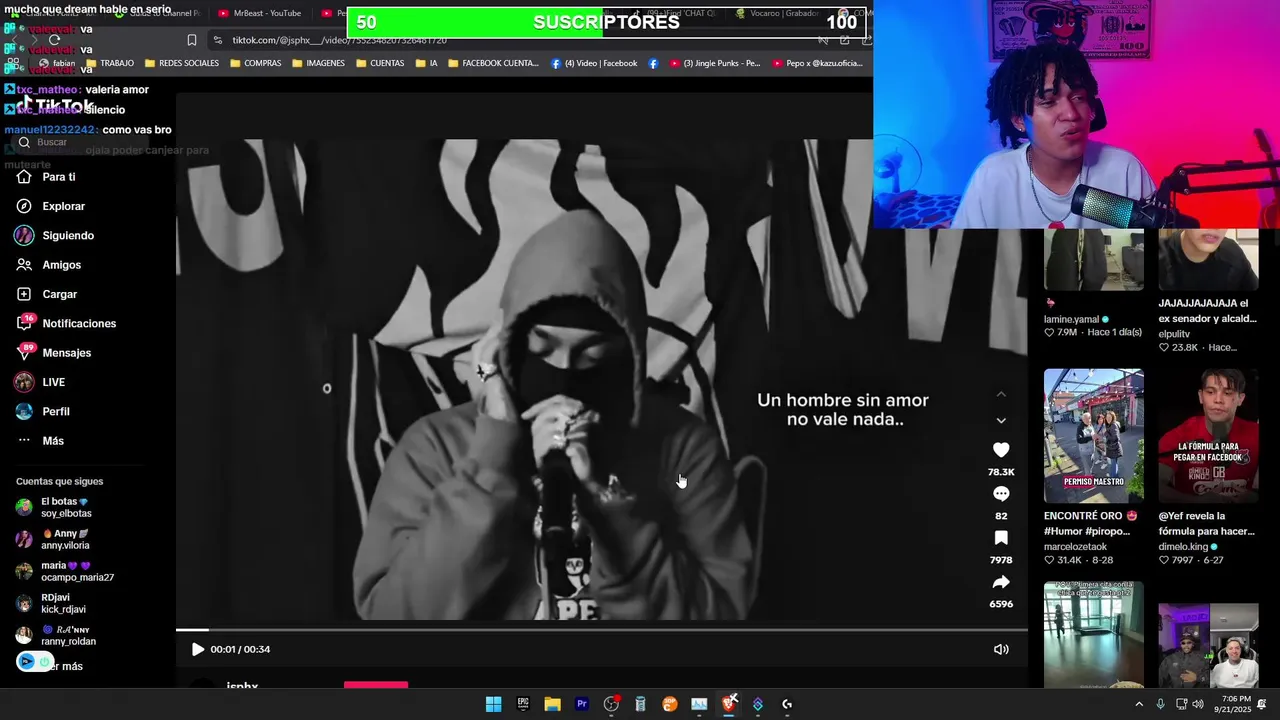This screenshot has height=720, width=1280.
Task: Open the elpulitv creator link
Action: (1174, 334)
